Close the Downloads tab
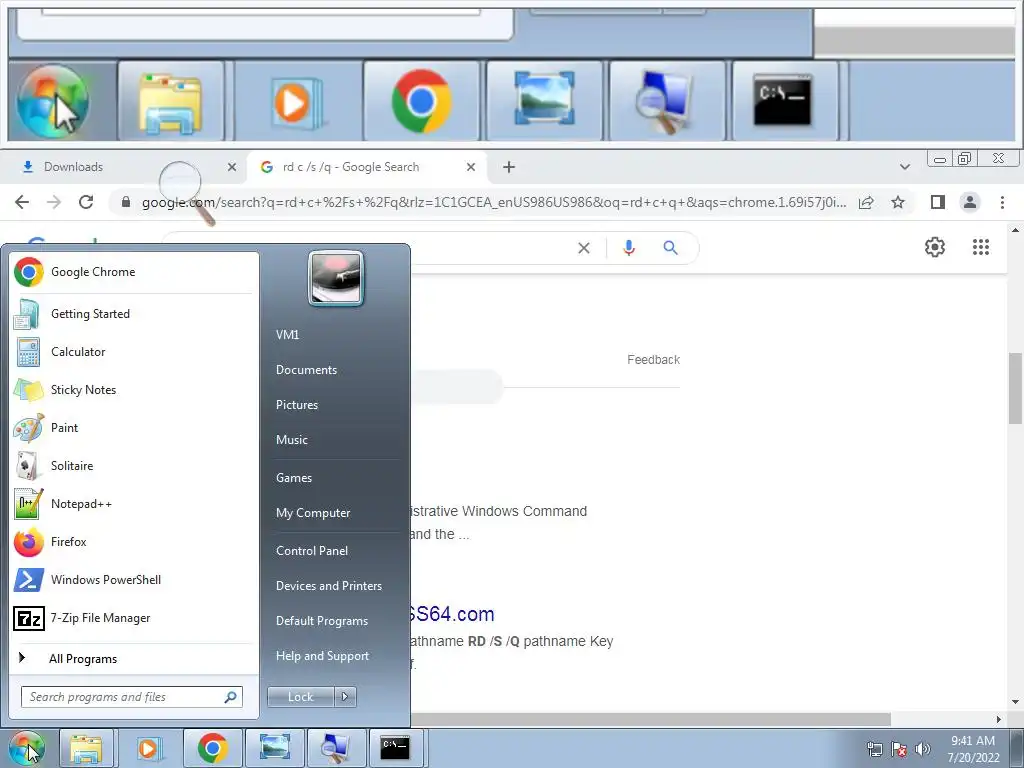This screenshot has height=768, width=1024. coord(232,167)
